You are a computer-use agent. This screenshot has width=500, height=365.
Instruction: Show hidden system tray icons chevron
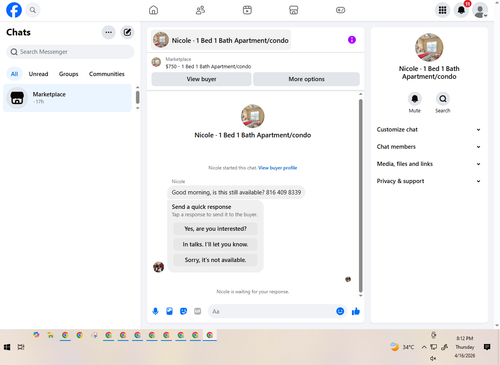(x=424, y=347)
